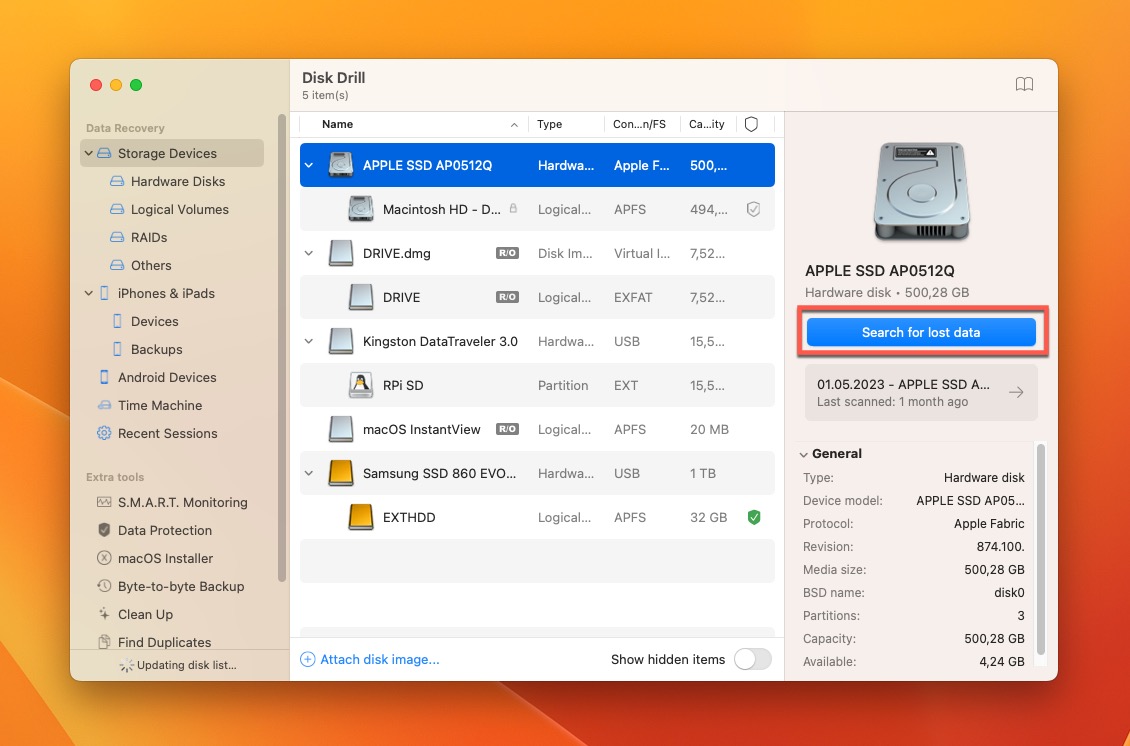Click the macOS InstantView drive icon

click(x=340, y=430)
